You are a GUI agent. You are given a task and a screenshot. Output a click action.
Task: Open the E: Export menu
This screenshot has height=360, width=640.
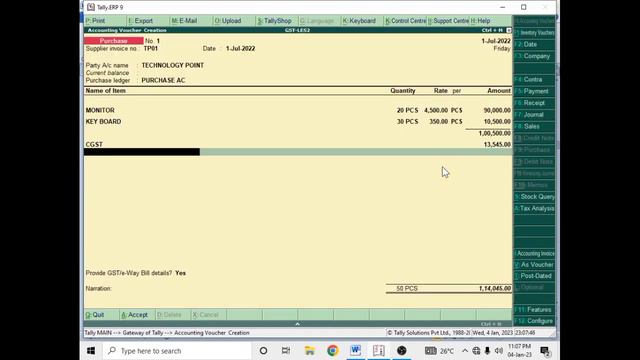point(148,21)
